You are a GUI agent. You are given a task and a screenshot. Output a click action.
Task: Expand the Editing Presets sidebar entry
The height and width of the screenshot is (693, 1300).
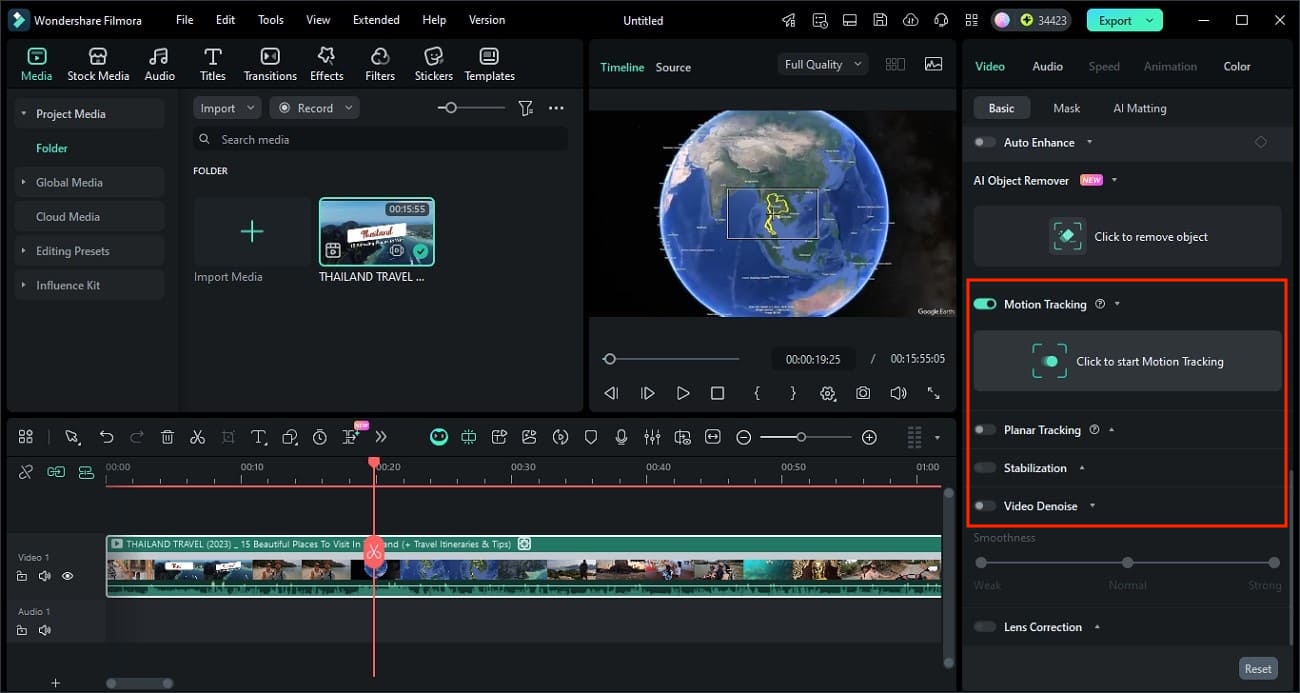click(22, 250)
